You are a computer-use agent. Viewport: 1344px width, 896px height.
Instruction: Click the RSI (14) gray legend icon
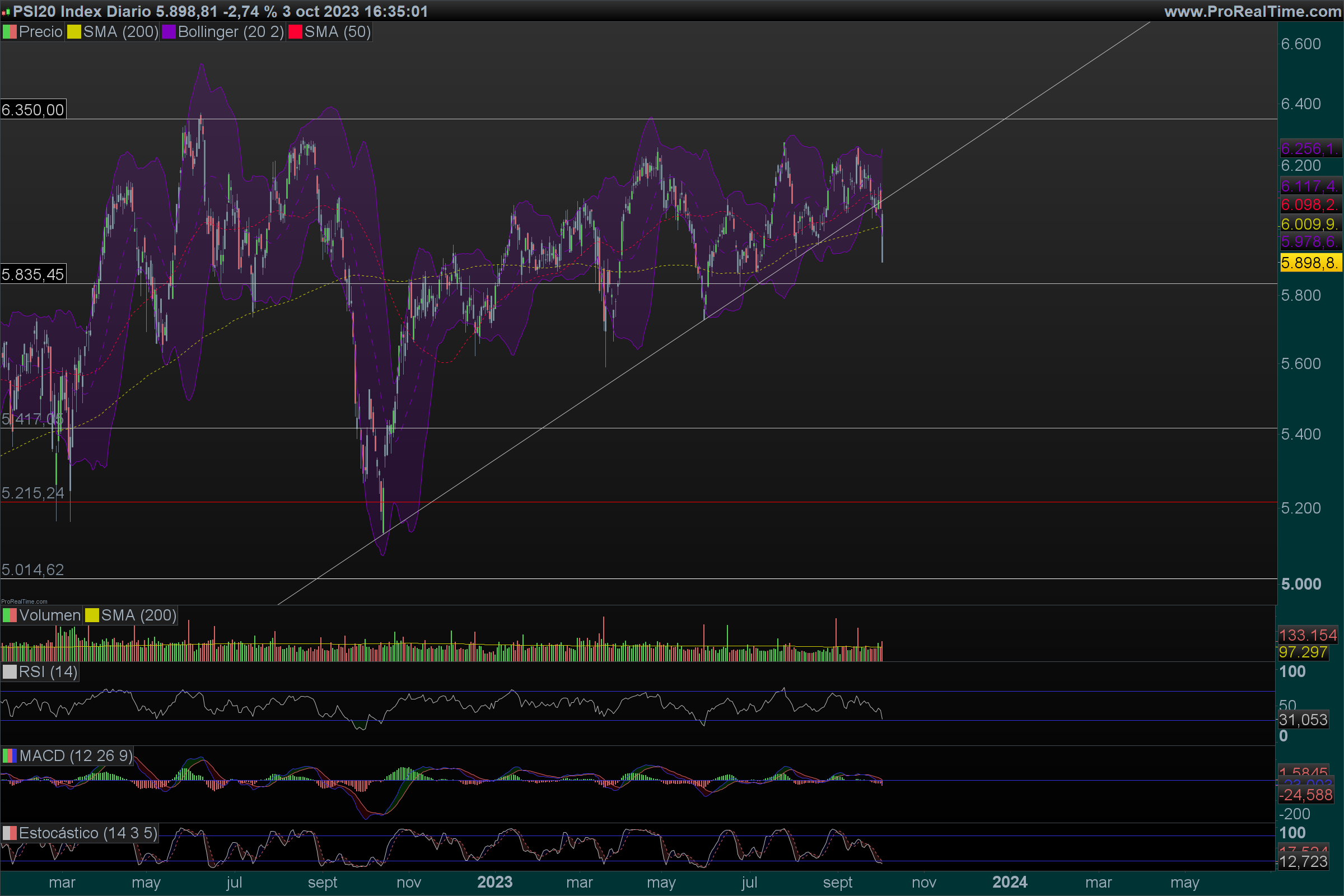(x=10, y=672)
